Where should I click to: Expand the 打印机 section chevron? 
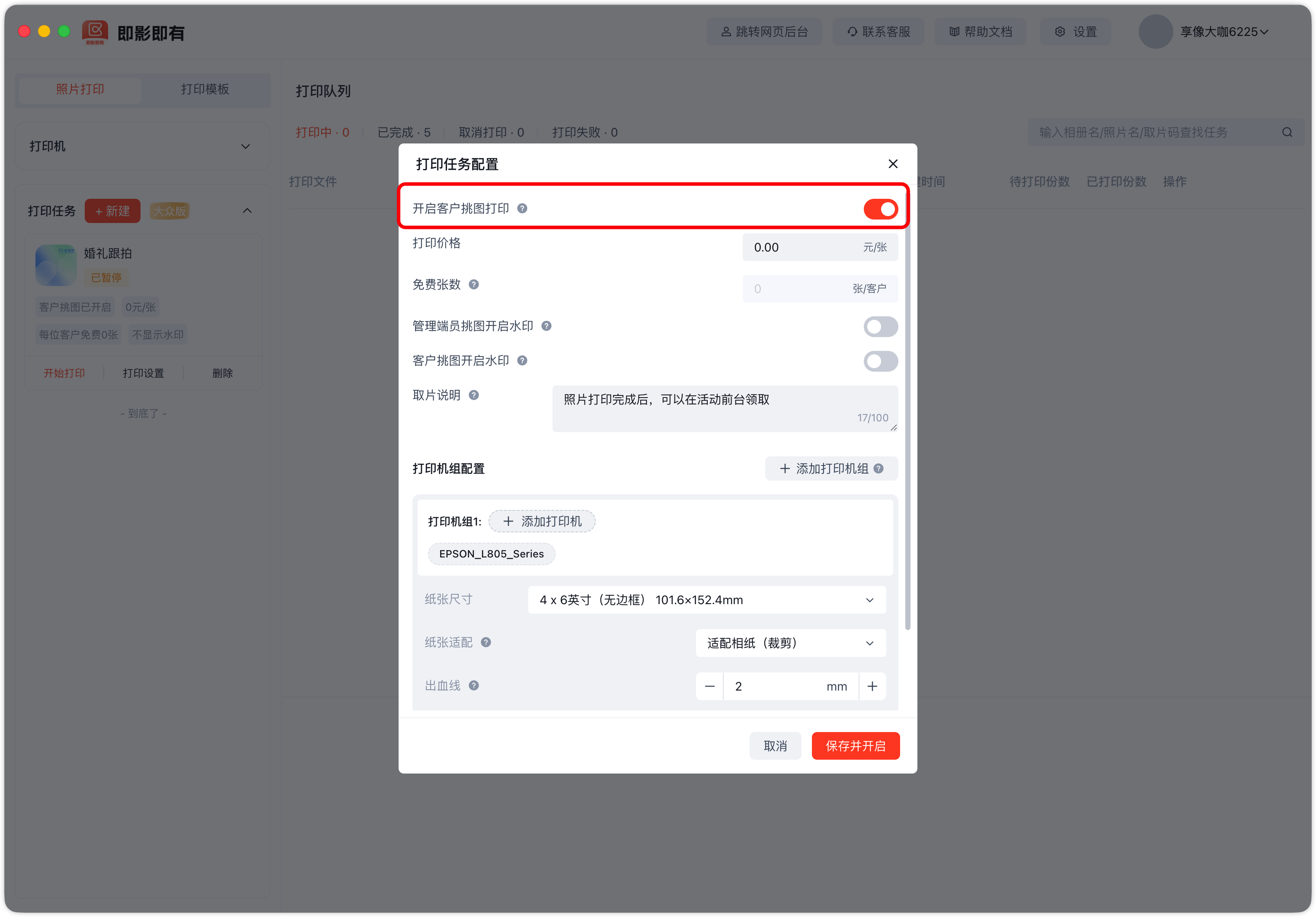(245, 146)
